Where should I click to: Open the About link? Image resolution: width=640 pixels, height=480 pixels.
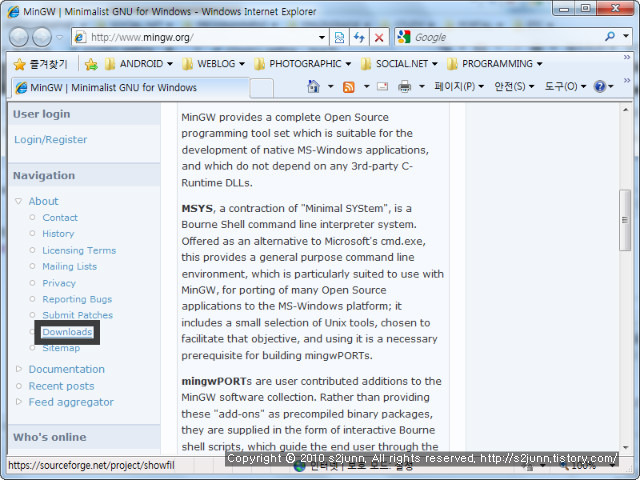click(x=43, y=201)
